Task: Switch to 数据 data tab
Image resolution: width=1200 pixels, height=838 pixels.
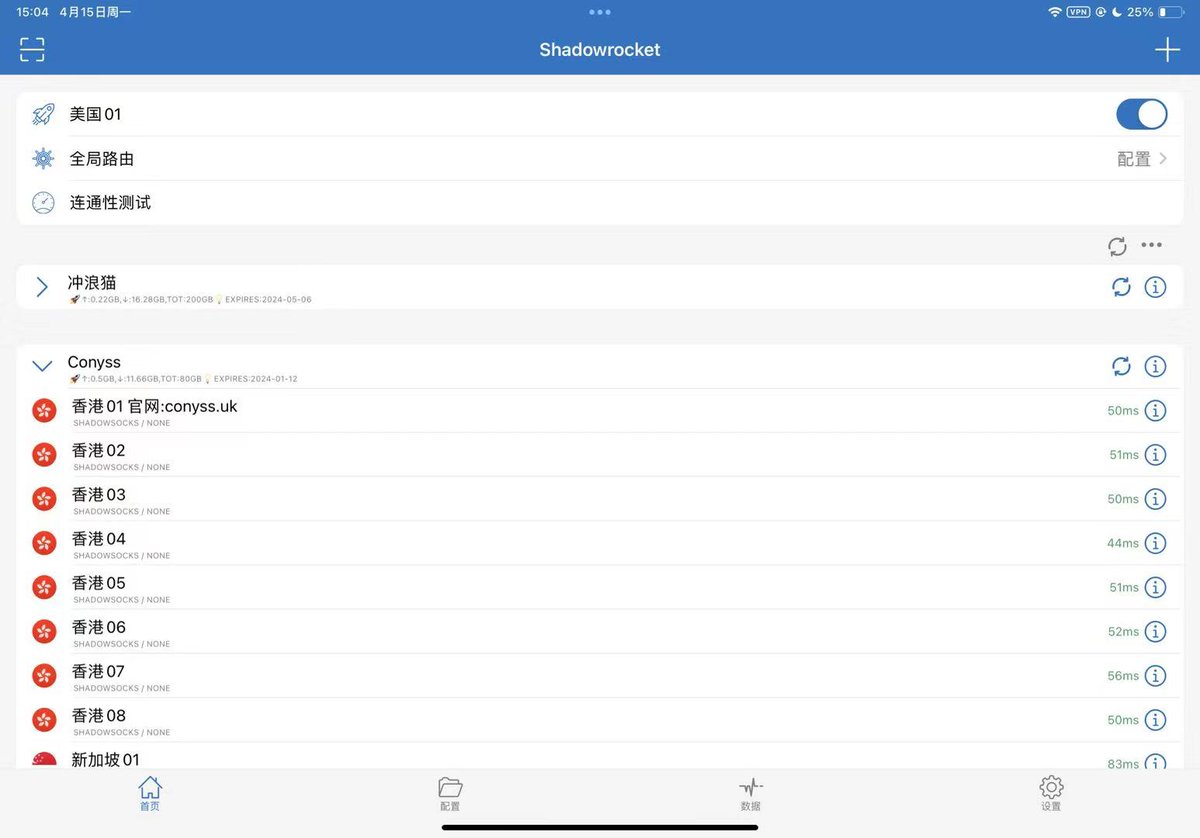Action: [x=750, y=793]
